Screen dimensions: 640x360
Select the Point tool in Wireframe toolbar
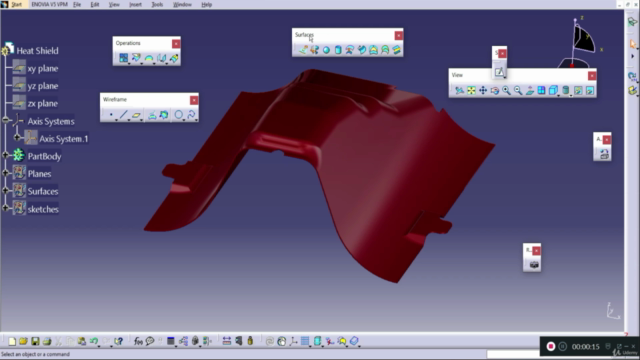(111, 115)
